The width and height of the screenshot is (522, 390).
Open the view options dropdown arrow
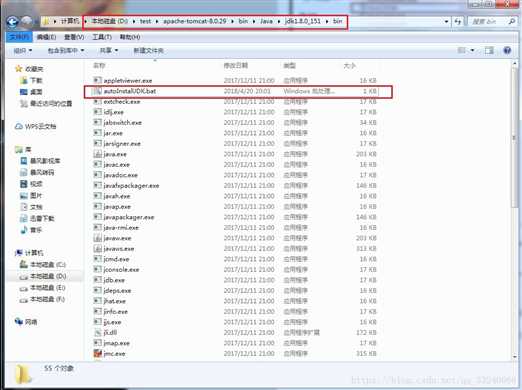(x=472, y=50)
